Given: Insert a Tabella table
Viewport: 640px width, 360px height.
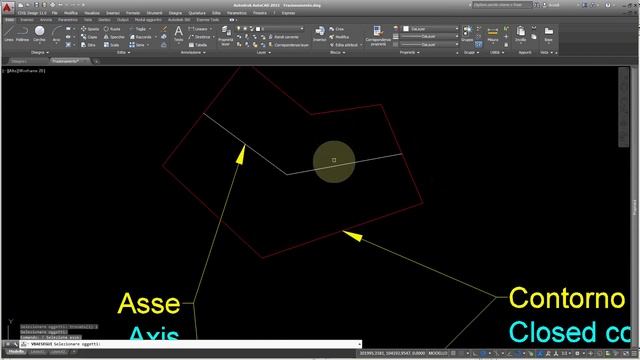Looking at the screenshot, I should click(x=198, y=44).
